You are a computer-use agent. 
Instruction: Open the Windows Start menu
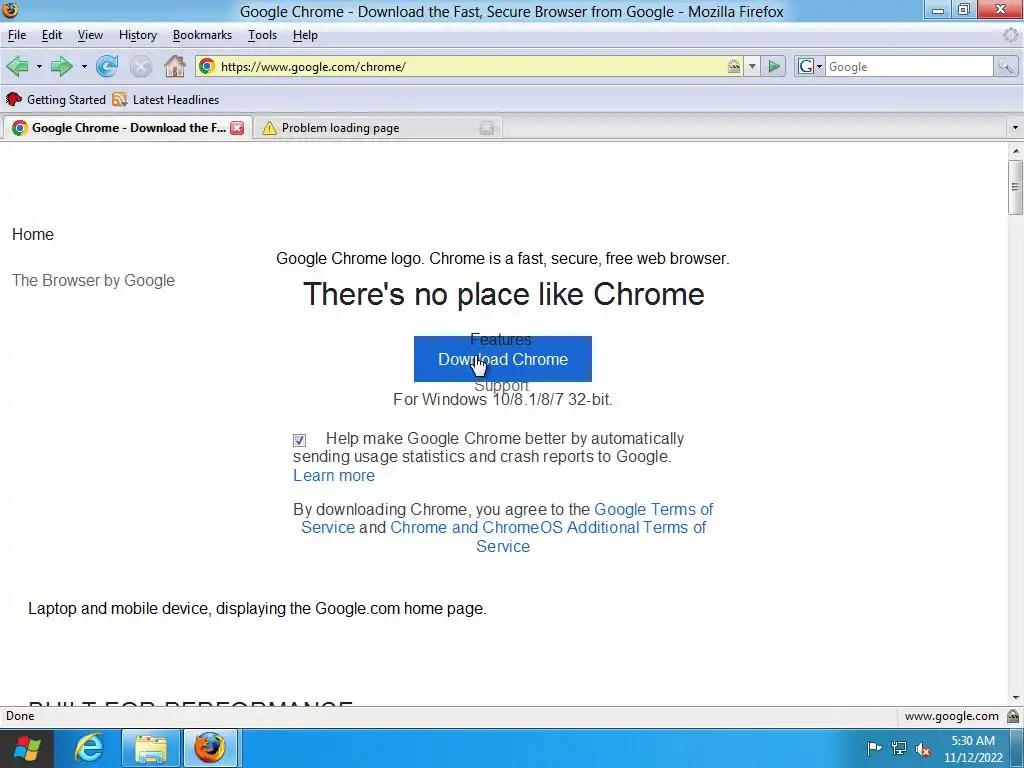26,748
